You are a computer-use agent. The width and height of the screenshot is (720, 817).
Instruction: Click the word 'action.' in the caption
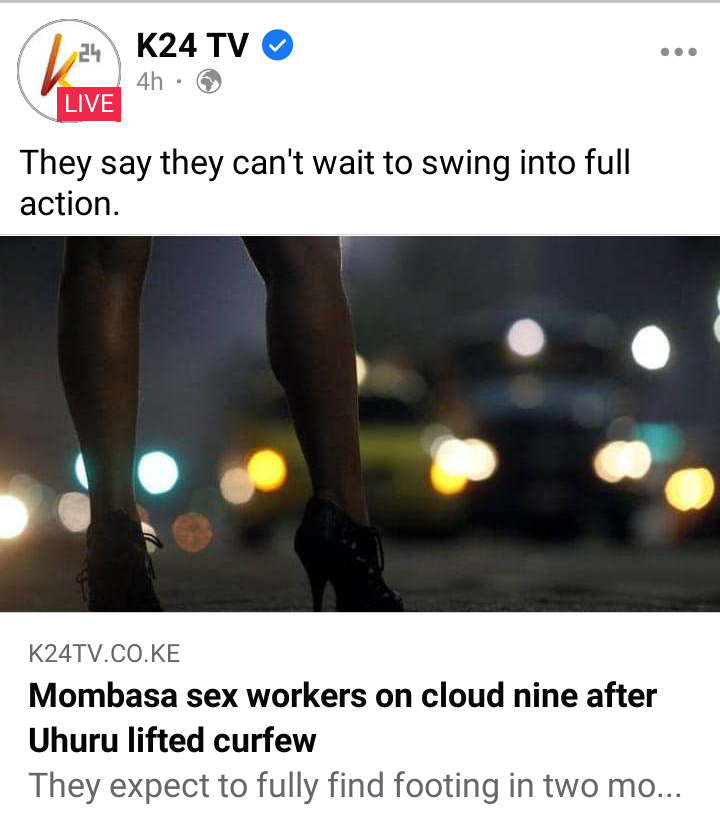[70, 203]
